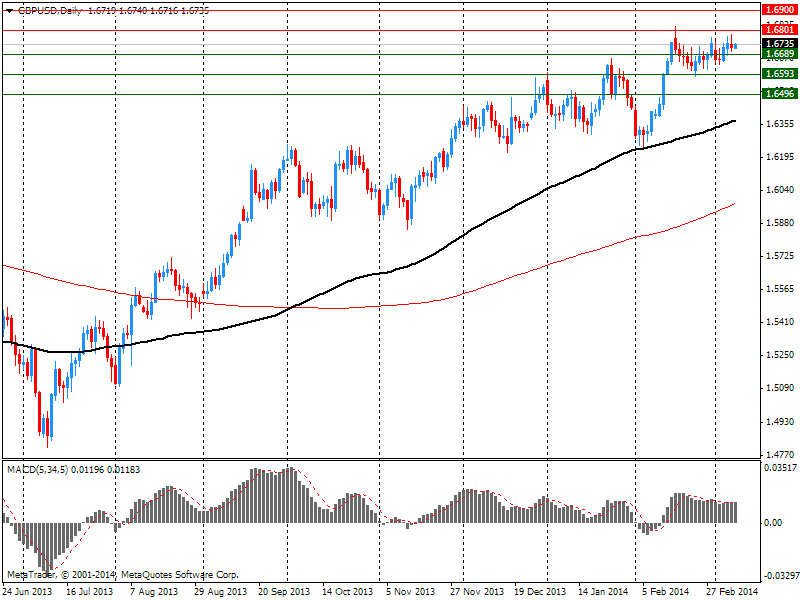The width and height of the screenshot is (800, 600).
Task: Click the 5 Nov 2013 date label
Action: click(x=411, y=591)
